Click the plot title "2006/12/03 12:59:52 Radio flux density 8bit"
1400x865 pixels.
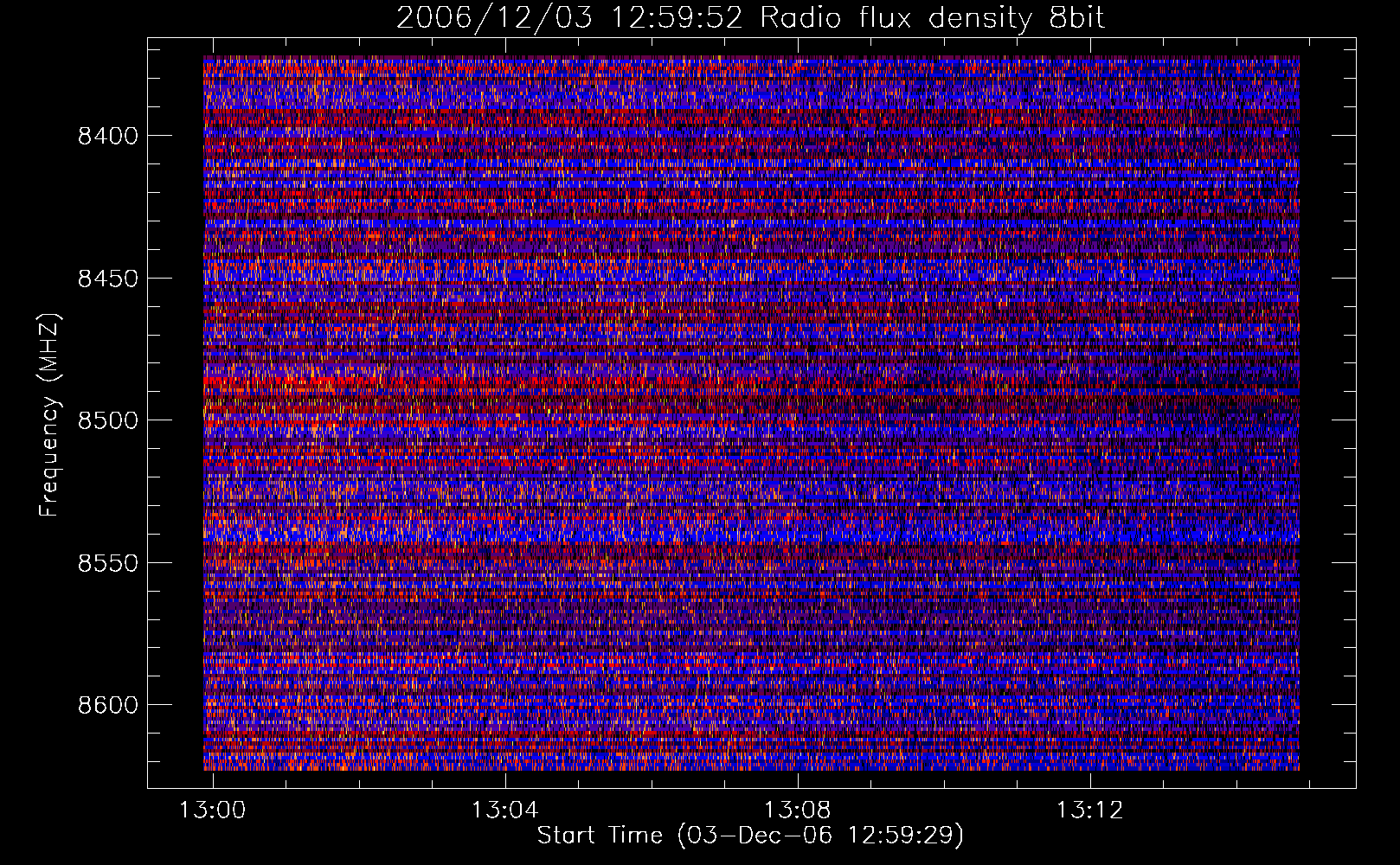point(751,17)
